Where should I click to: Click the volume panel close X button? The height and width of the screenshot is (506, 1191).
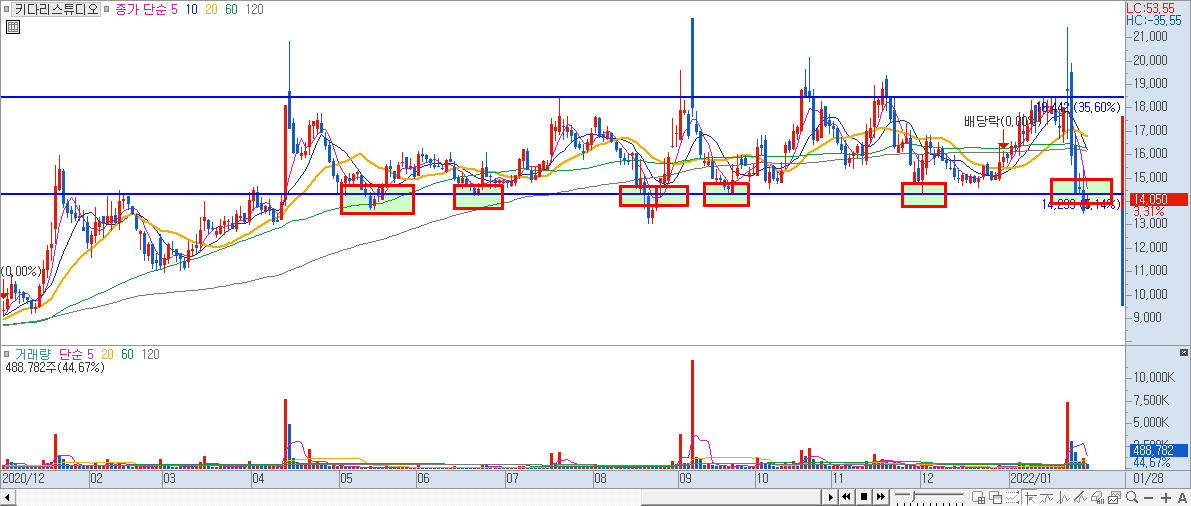coord(1184,354)
